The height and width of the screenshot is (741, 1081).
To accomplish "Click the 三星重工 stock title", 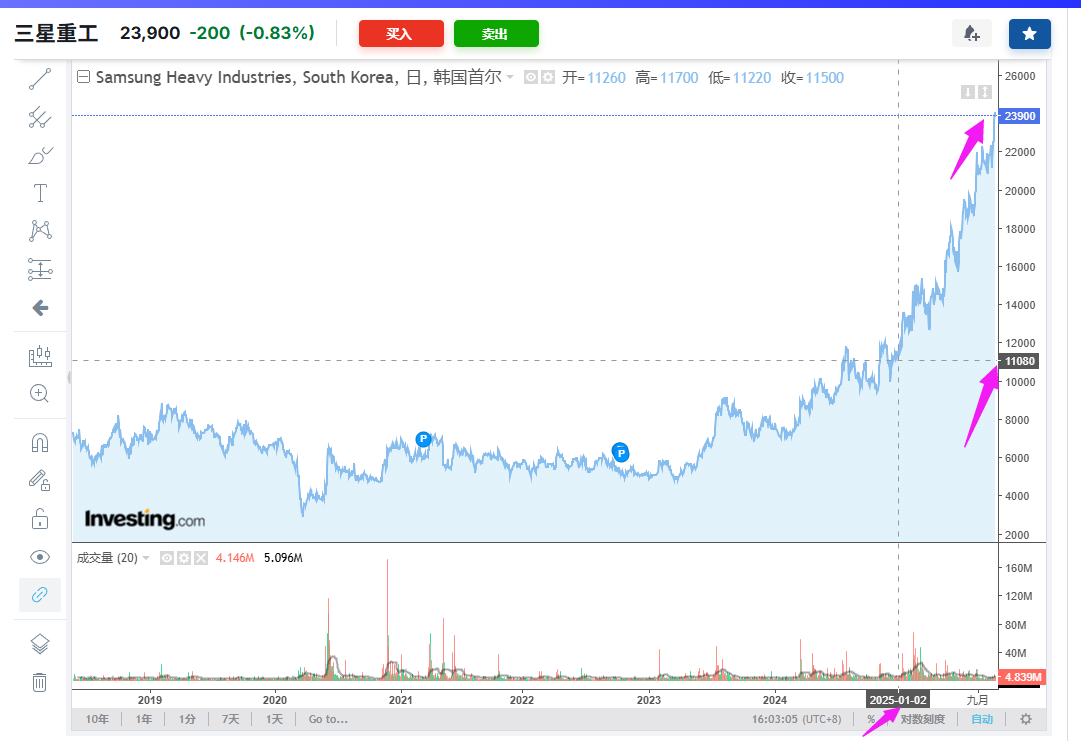I will 57,33.
